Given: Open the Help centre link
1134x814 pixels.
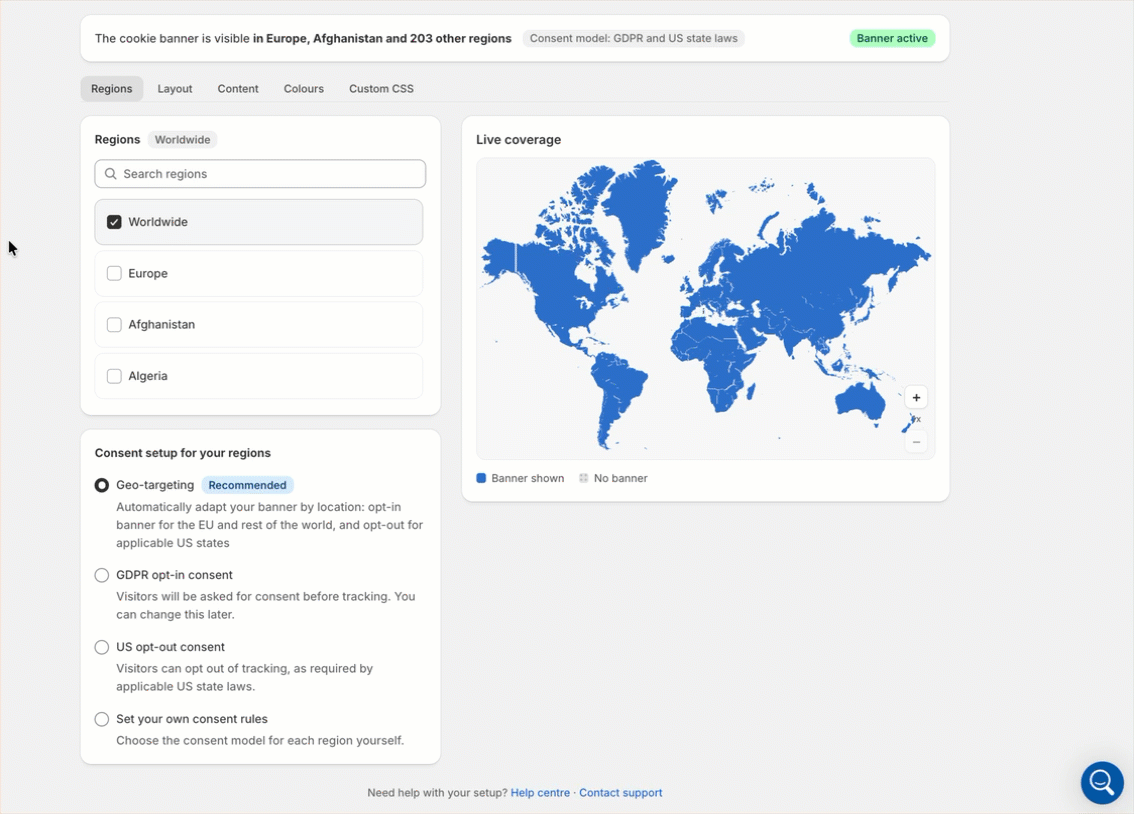Looking at the screenshot, I should point(540,792).
